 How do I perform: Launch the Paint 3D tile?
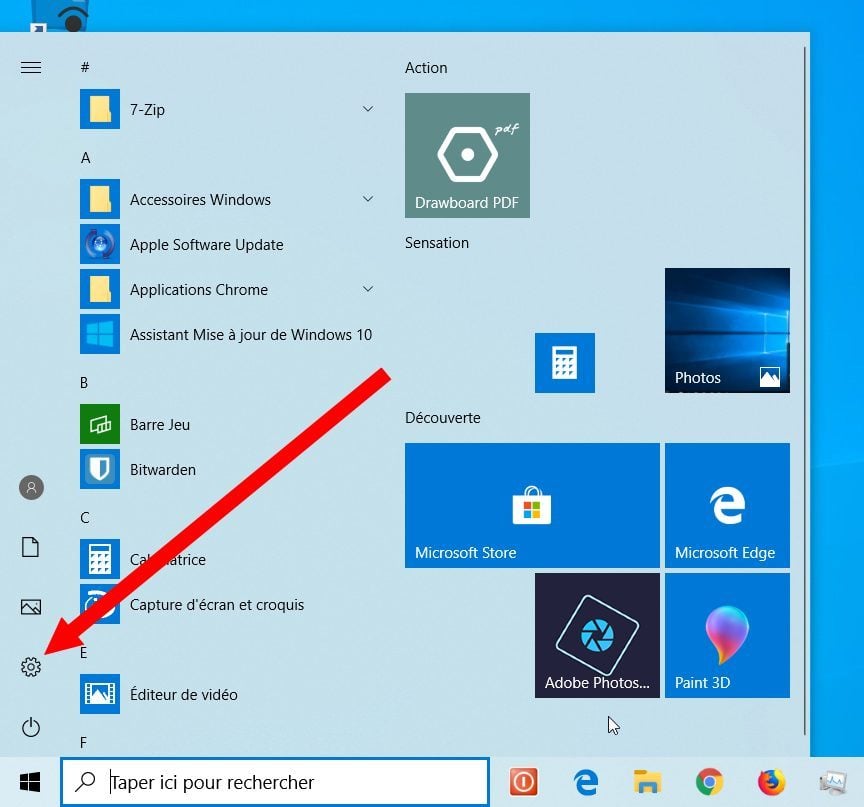(x=727, y=636)
